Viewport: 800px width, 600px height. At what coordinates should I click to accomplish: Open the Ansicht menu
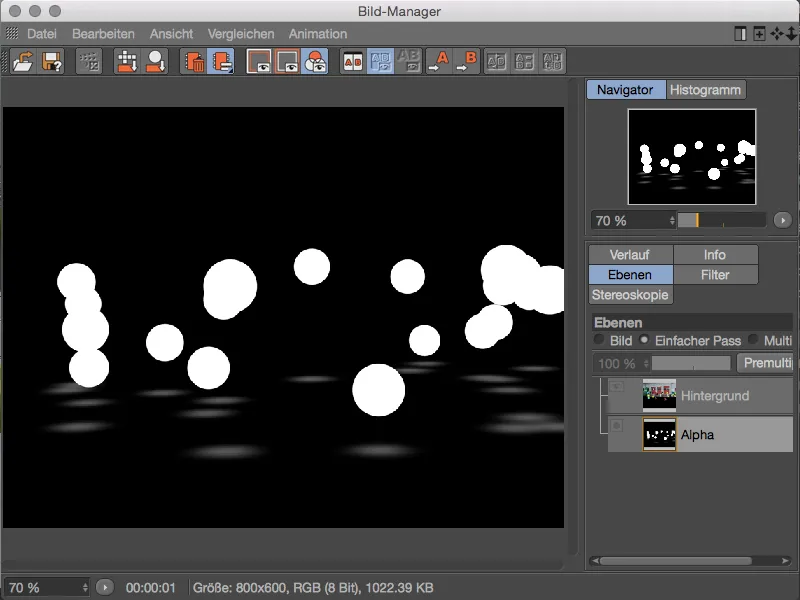(x=171, y=34)
